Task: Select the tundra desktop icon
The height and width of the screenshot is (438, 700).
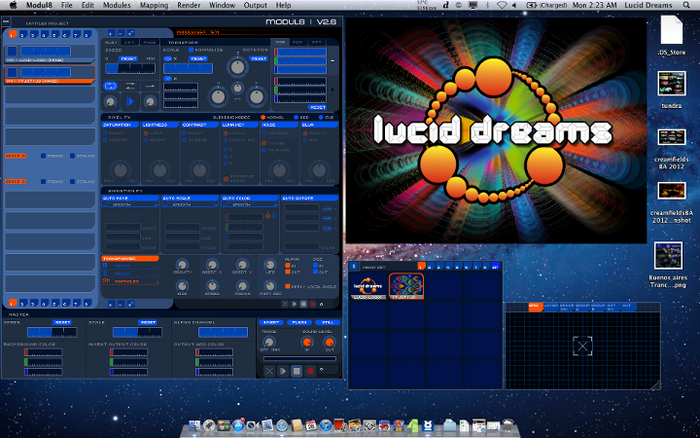Action: 671,83
